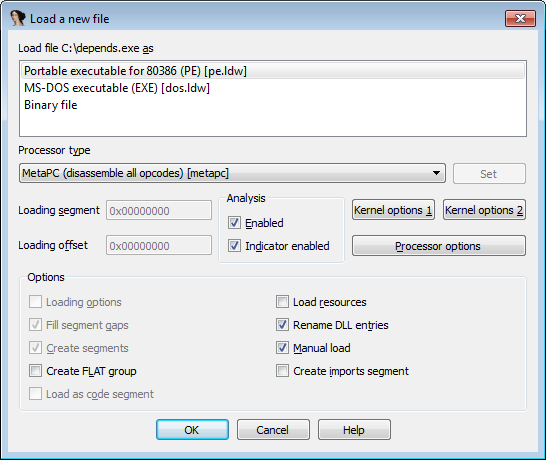The image size is (546, 460).
Task: Click the Cancel button
Action: 273,430
